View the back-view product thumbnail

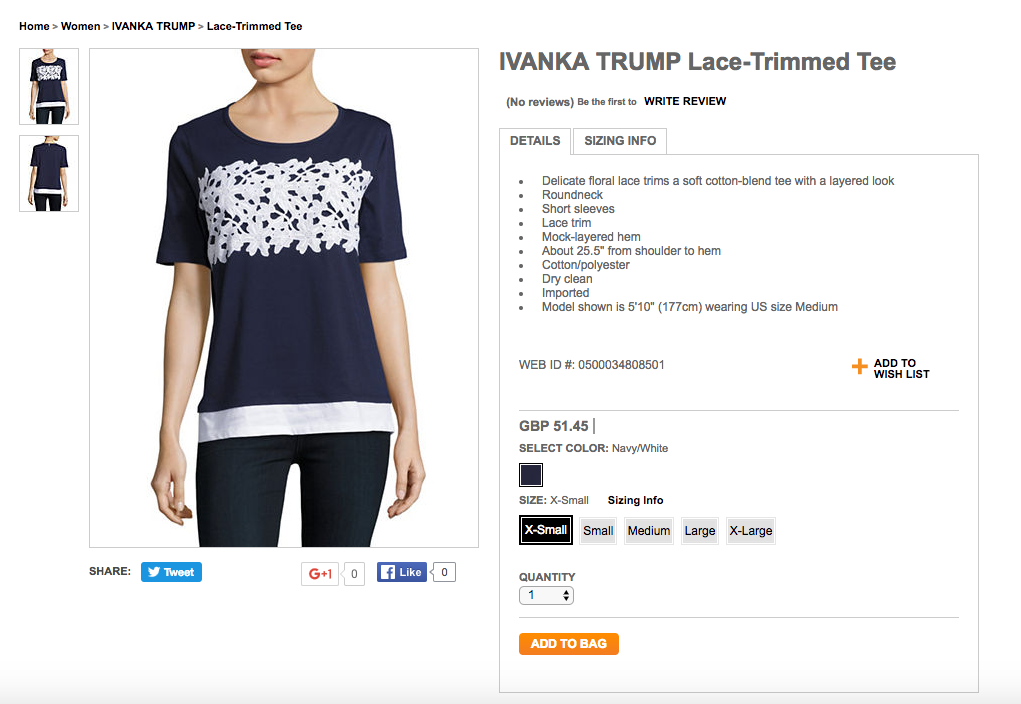pos(49,173)
